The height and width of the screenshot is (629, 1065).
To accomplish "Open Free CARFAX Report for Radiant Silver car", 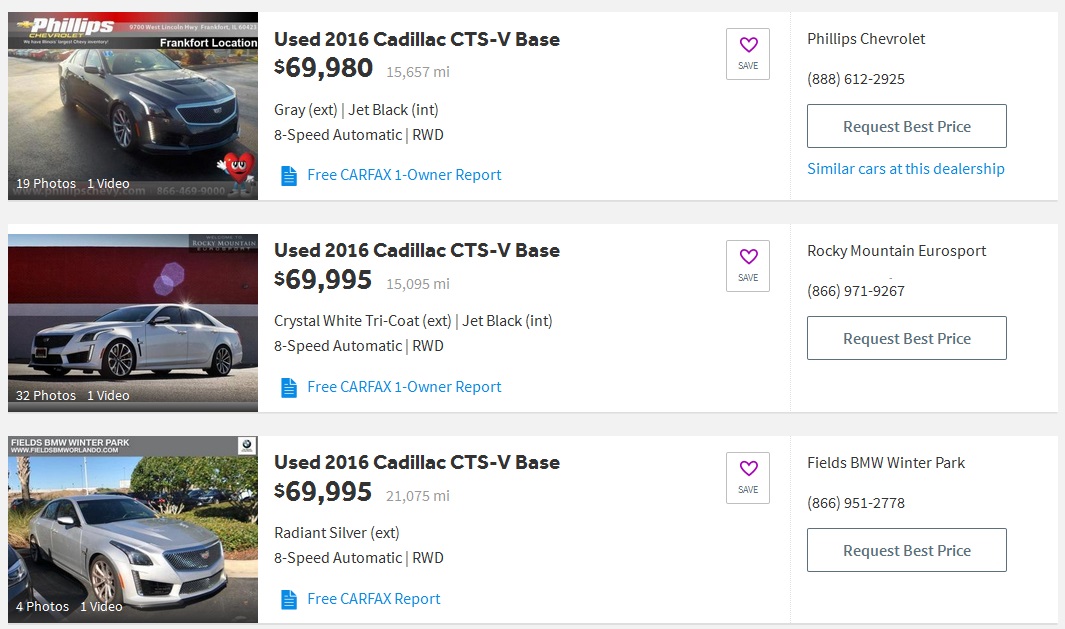I will (x=374, y=599).
